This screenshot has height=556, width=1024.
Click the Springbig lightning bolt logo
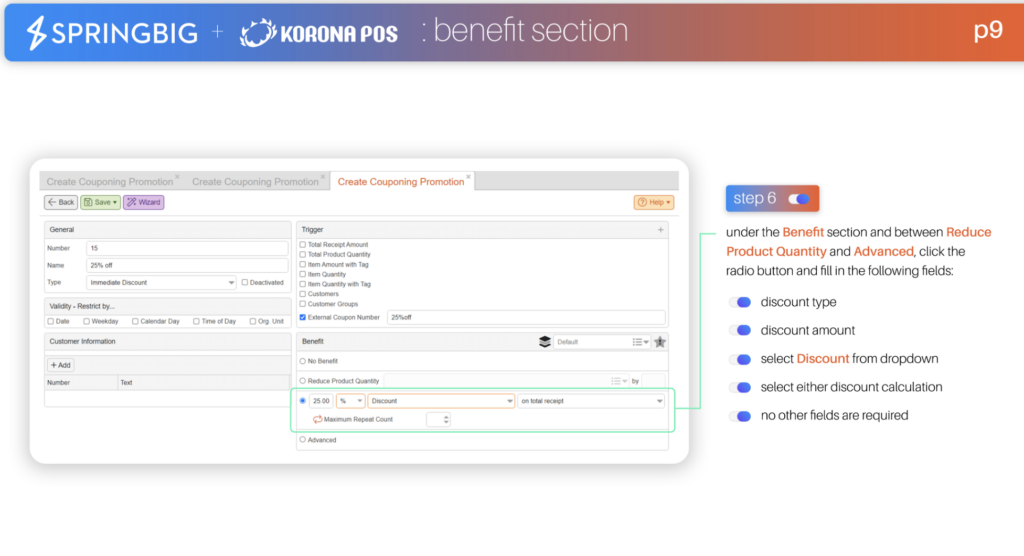36,32
